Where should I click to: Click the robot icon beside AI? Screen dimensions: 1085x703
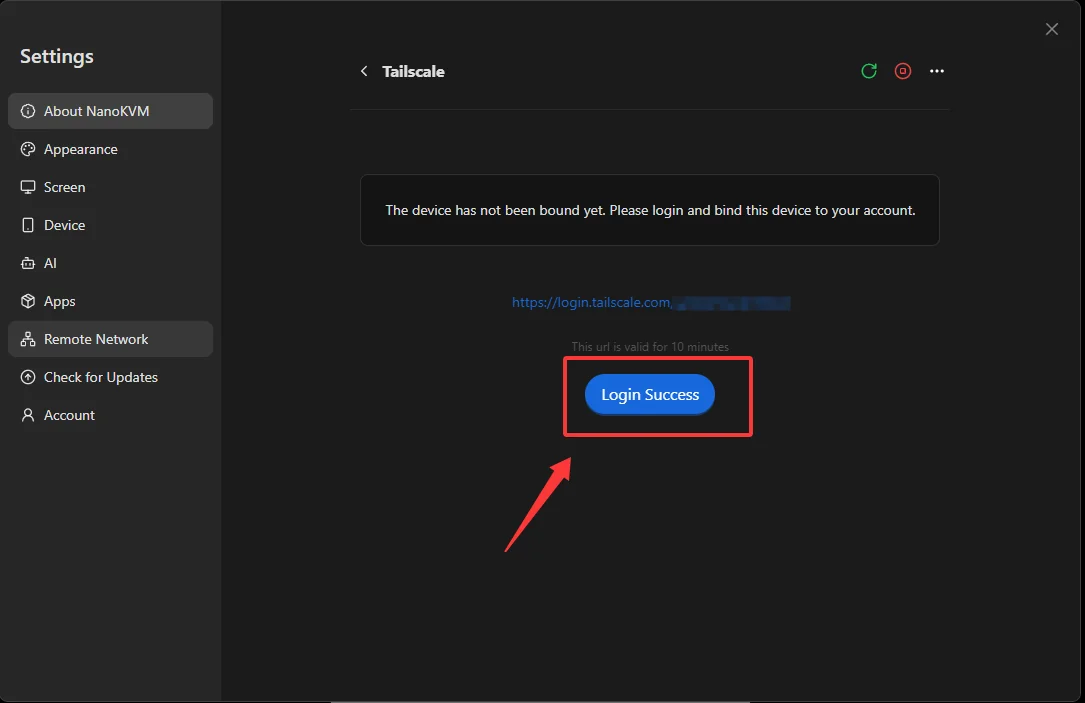click(28, 263)
